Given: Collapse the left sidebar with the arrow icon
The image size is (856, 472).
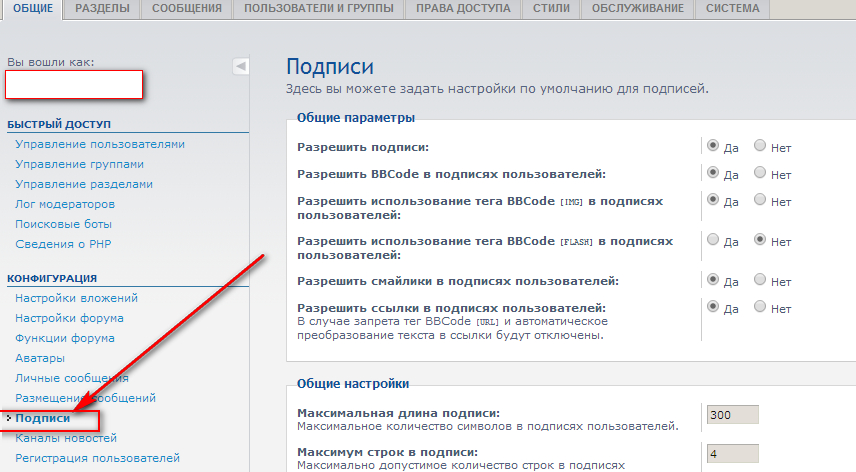Looking at the screenshot, I should 240,66.
